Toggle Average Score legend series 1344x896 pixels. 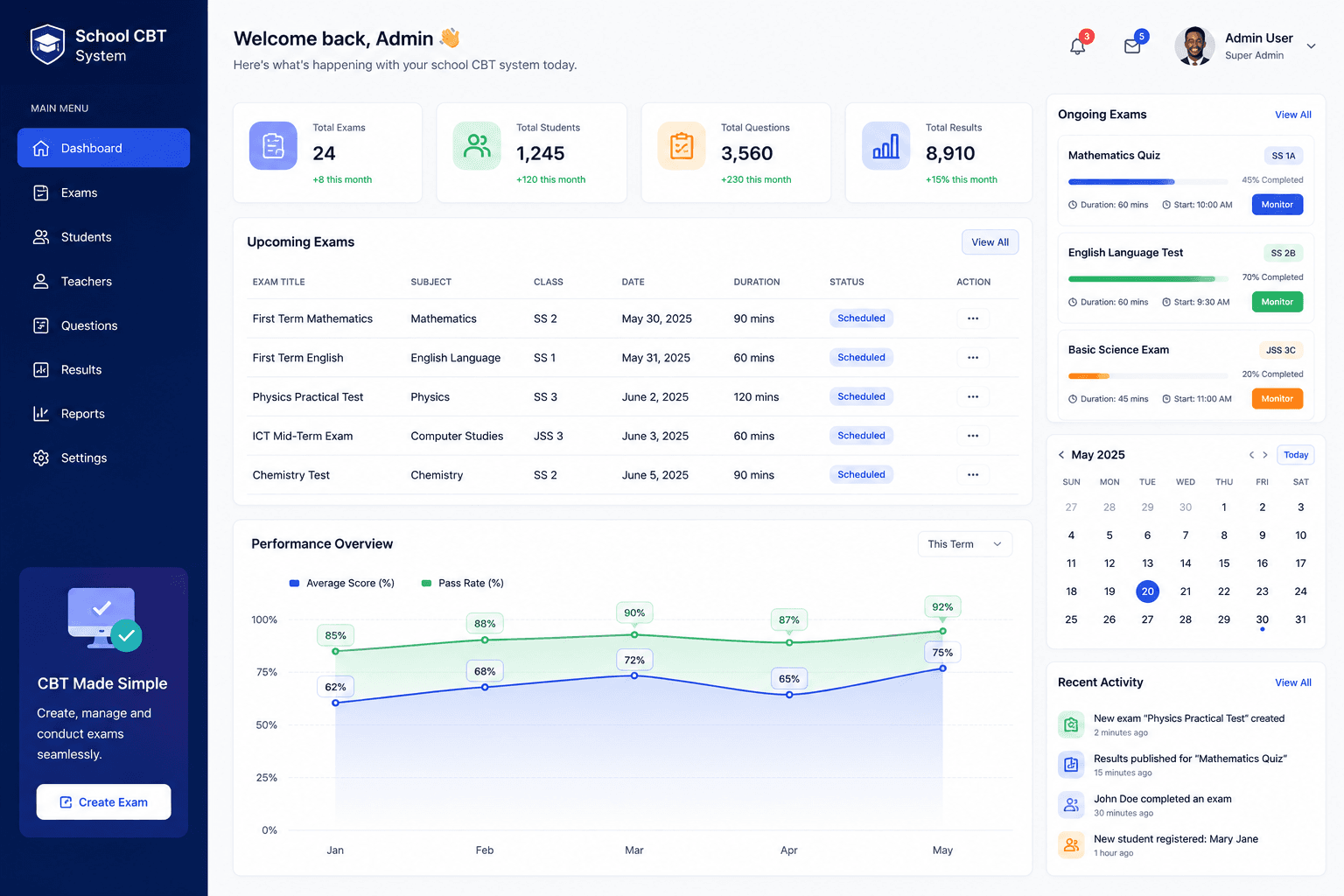point(342,584)
